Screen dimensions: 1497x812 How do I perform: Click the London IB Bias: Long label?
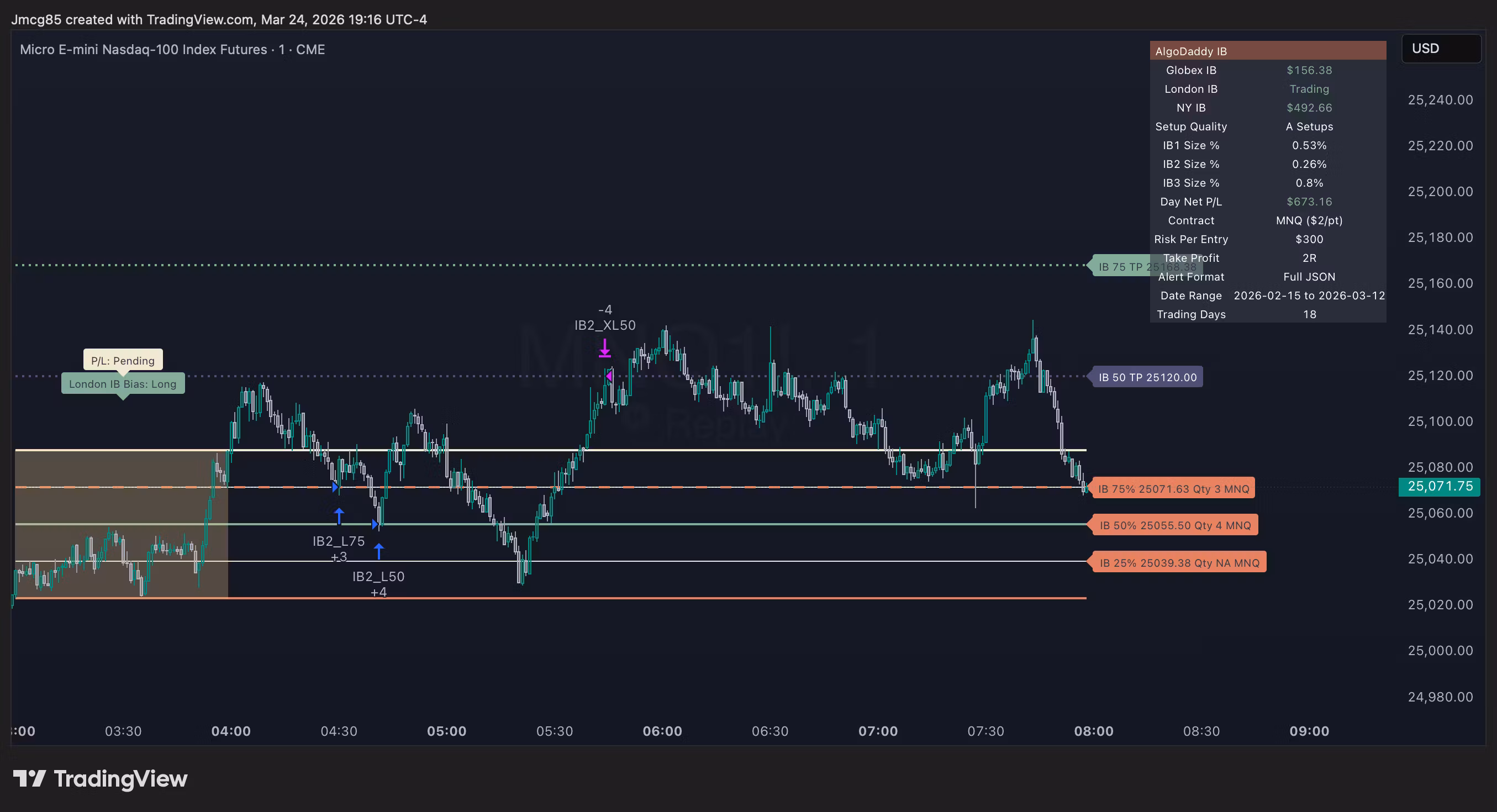(123, 383)
